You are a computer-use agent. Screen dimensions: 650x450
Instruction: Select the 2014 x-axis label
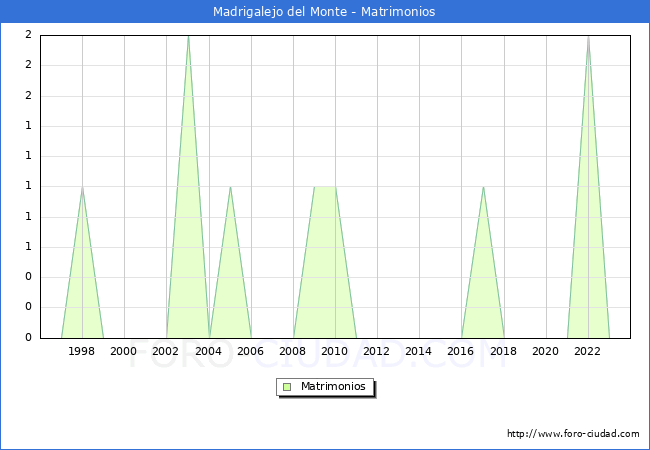tap(419, 351)
